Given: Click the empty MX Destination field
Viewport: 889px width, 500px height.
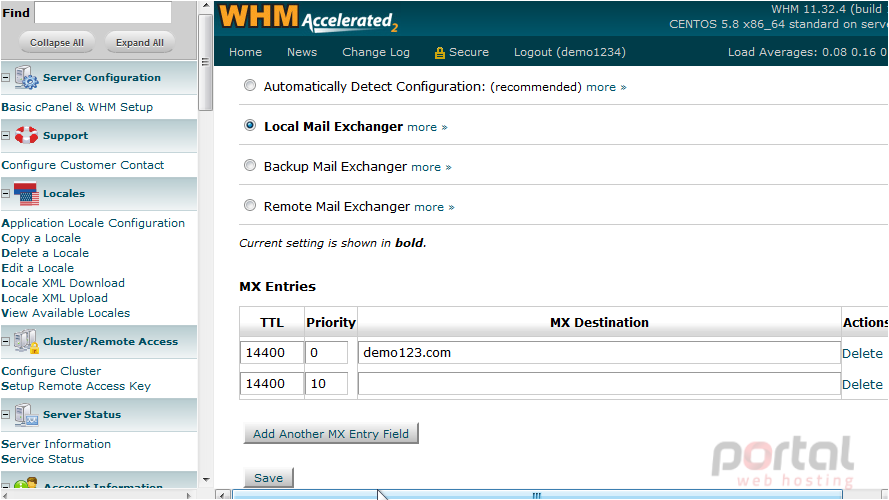Looking at the screenshot, I should [x=599, y=384].
